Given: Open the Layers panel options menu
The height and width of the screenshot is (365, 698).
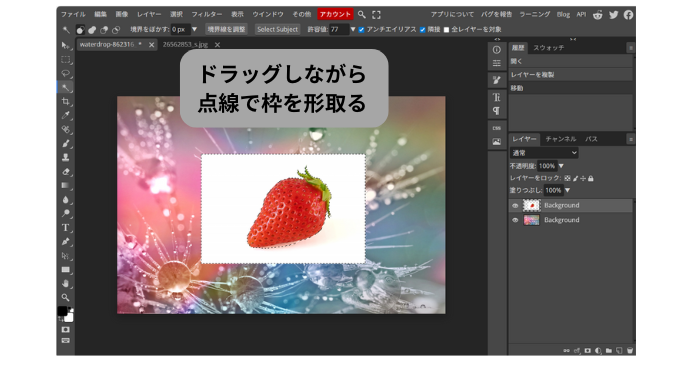Looking at the screenshot, I should click(630, 139).
